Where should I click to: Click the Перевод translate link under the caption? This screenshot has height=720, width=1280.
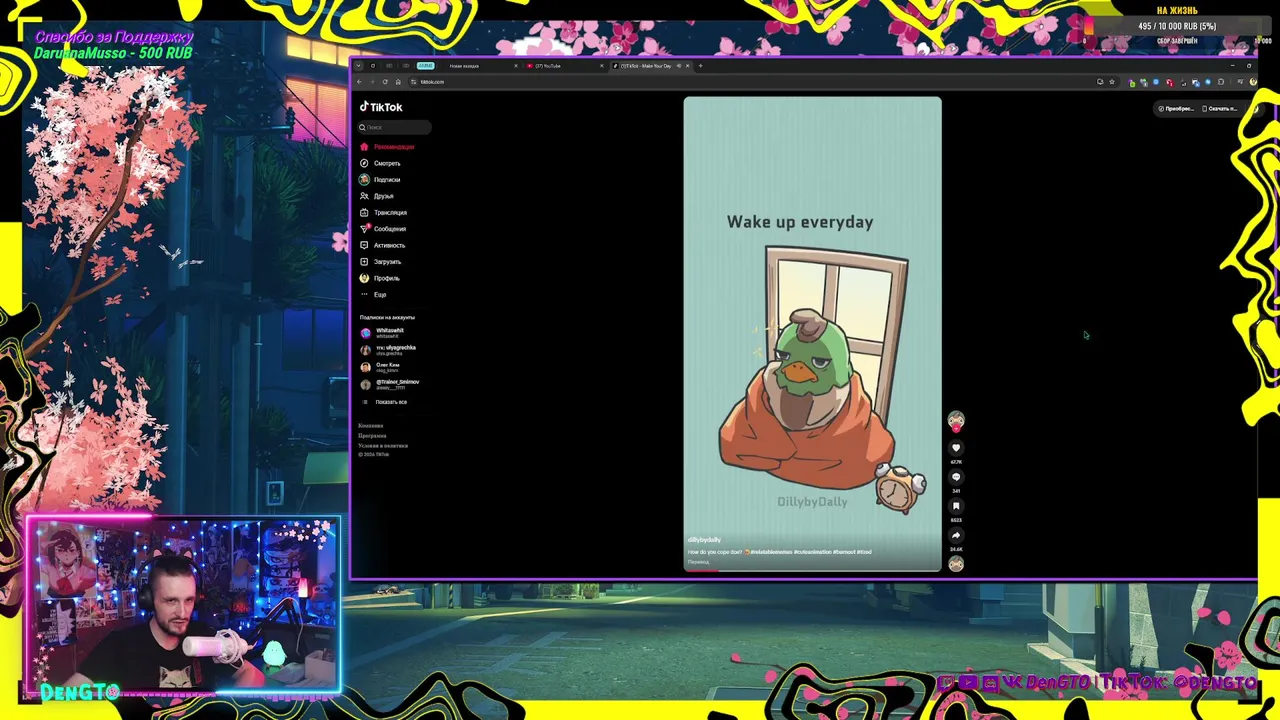[698, 562]
